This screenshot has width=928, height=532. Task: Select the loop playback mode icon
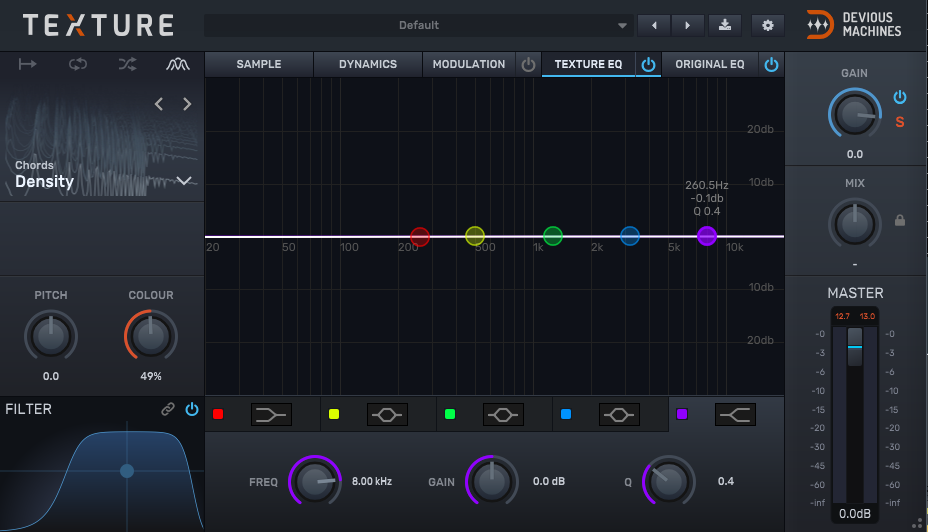point(78,64)
